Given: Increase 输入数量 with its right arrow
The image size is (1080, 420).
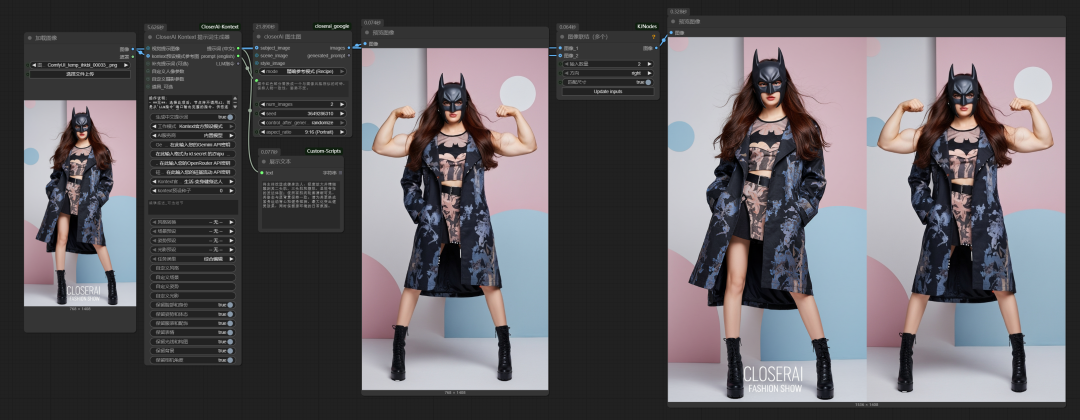Looking at the screenshot, I should pyautogui.click(x=651, y=64).
